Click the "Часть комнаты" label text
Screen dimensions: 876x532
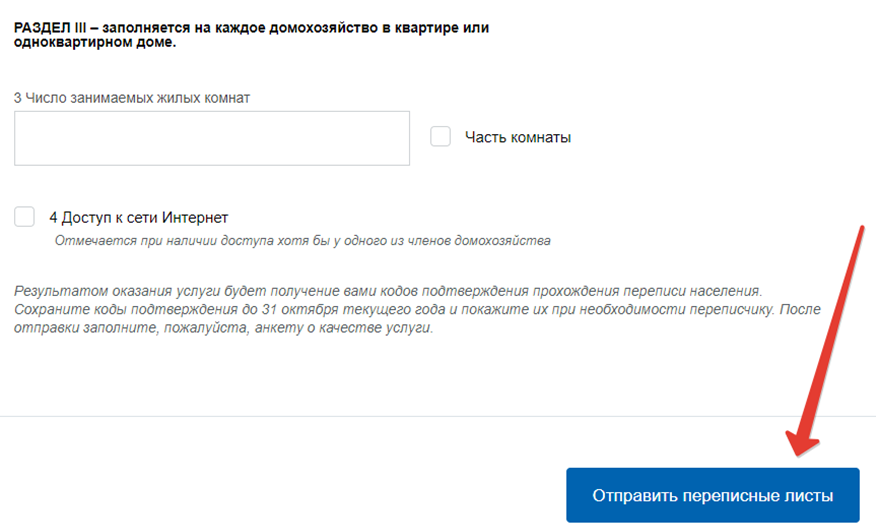pyautogui.click(x=518, y=138)
